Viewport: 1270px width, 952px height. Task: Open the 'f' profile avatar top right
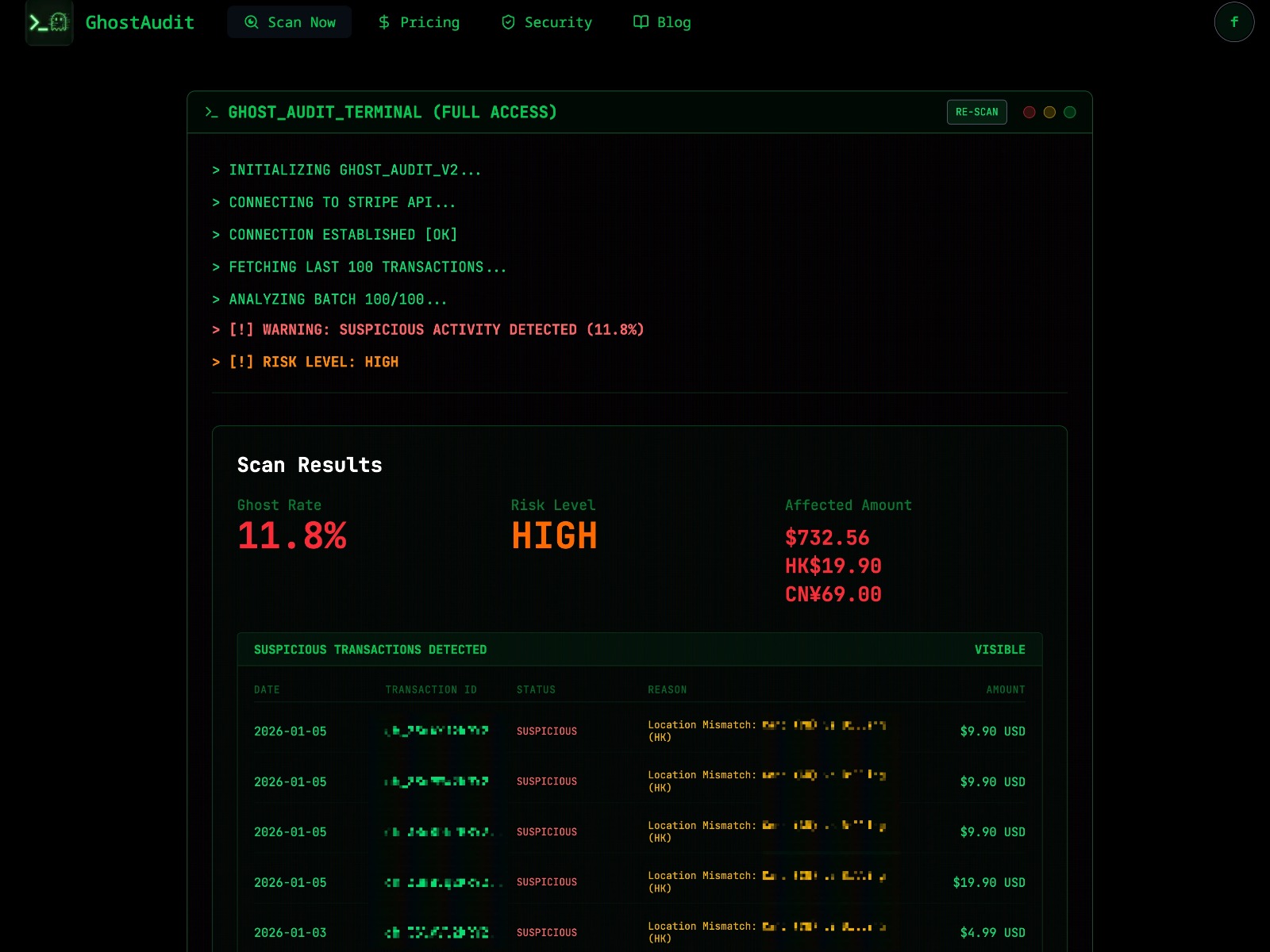[x=1234, y=22]
